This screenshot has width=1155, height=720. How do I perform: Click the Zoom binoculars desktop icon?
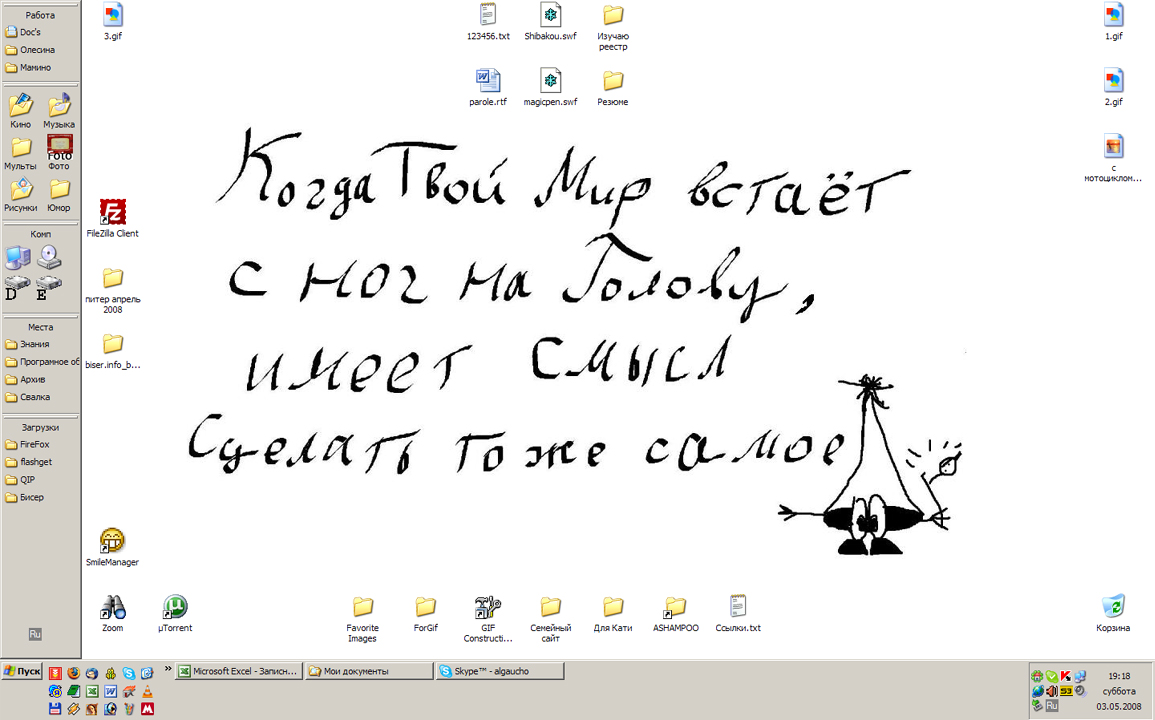coord(112,607)
